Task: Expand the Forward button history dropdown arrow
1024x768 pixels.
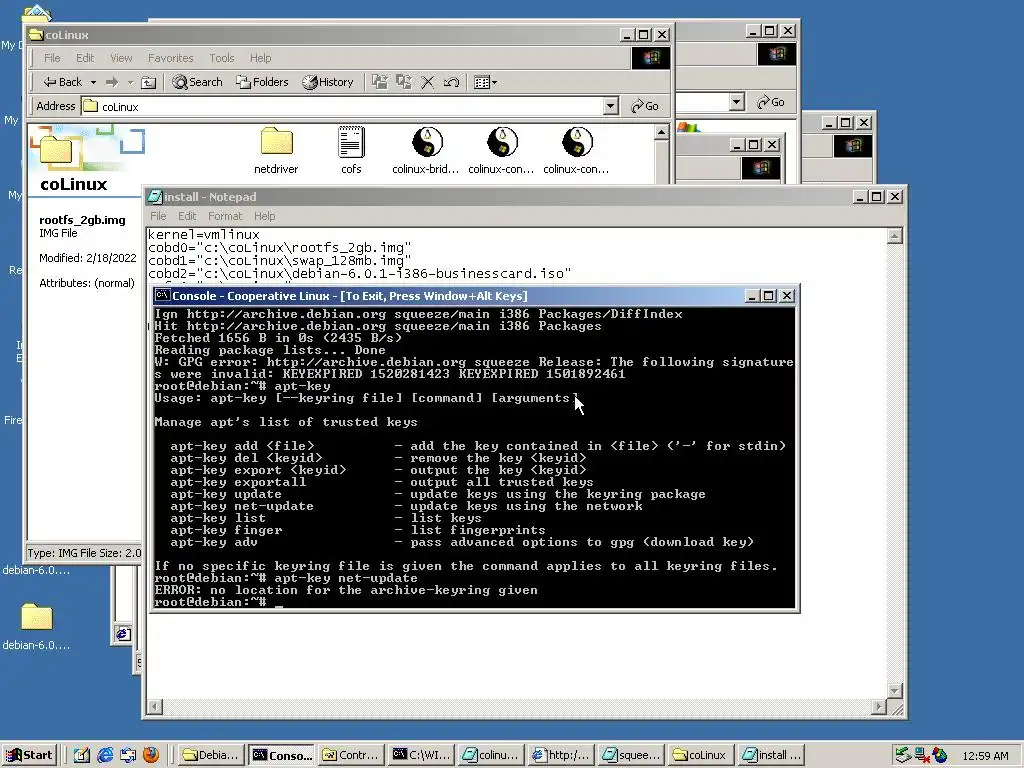Action: tap(130, 82)
